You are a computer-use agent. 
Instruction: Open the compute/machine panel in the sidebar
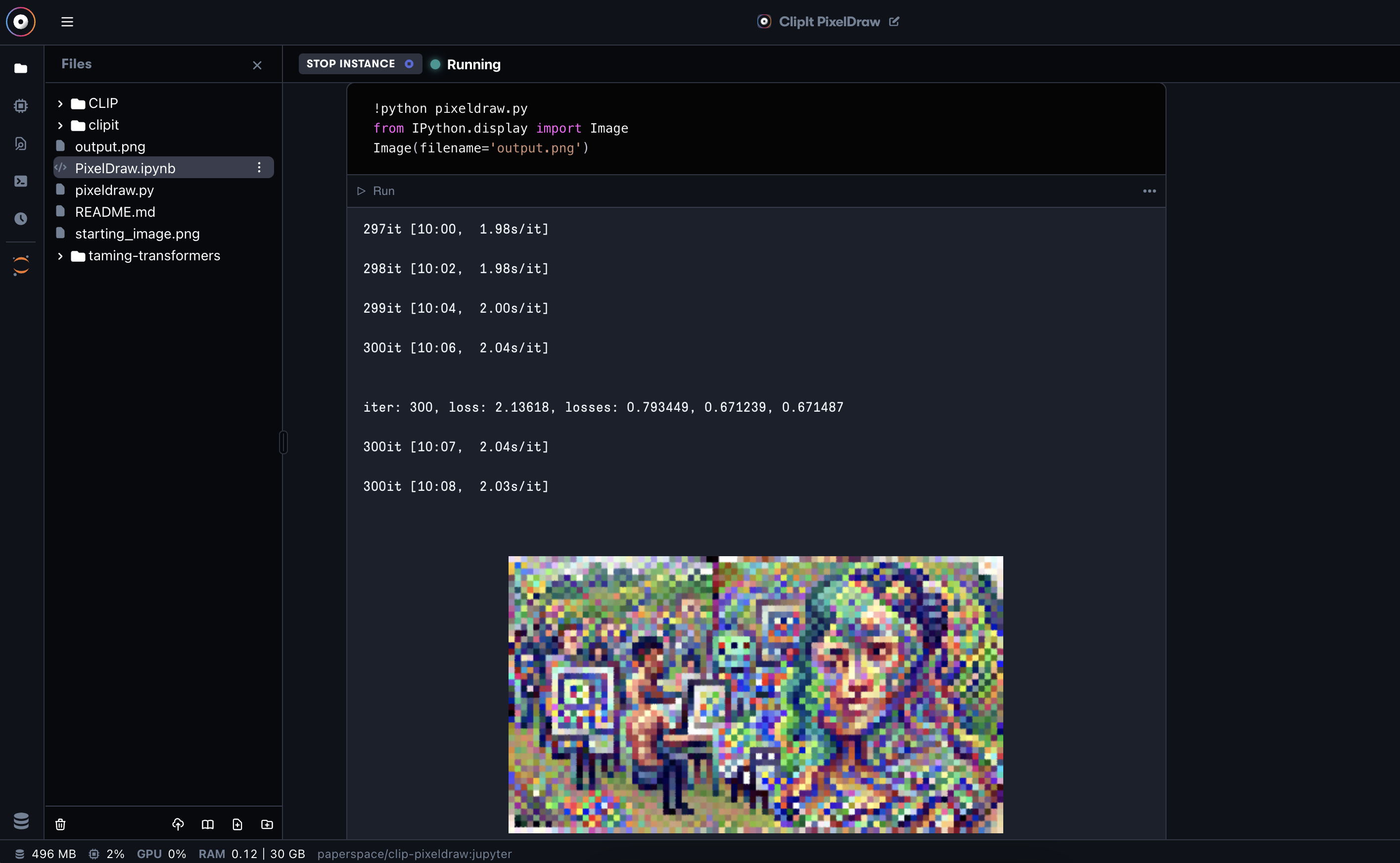click(x=21, y=105)
